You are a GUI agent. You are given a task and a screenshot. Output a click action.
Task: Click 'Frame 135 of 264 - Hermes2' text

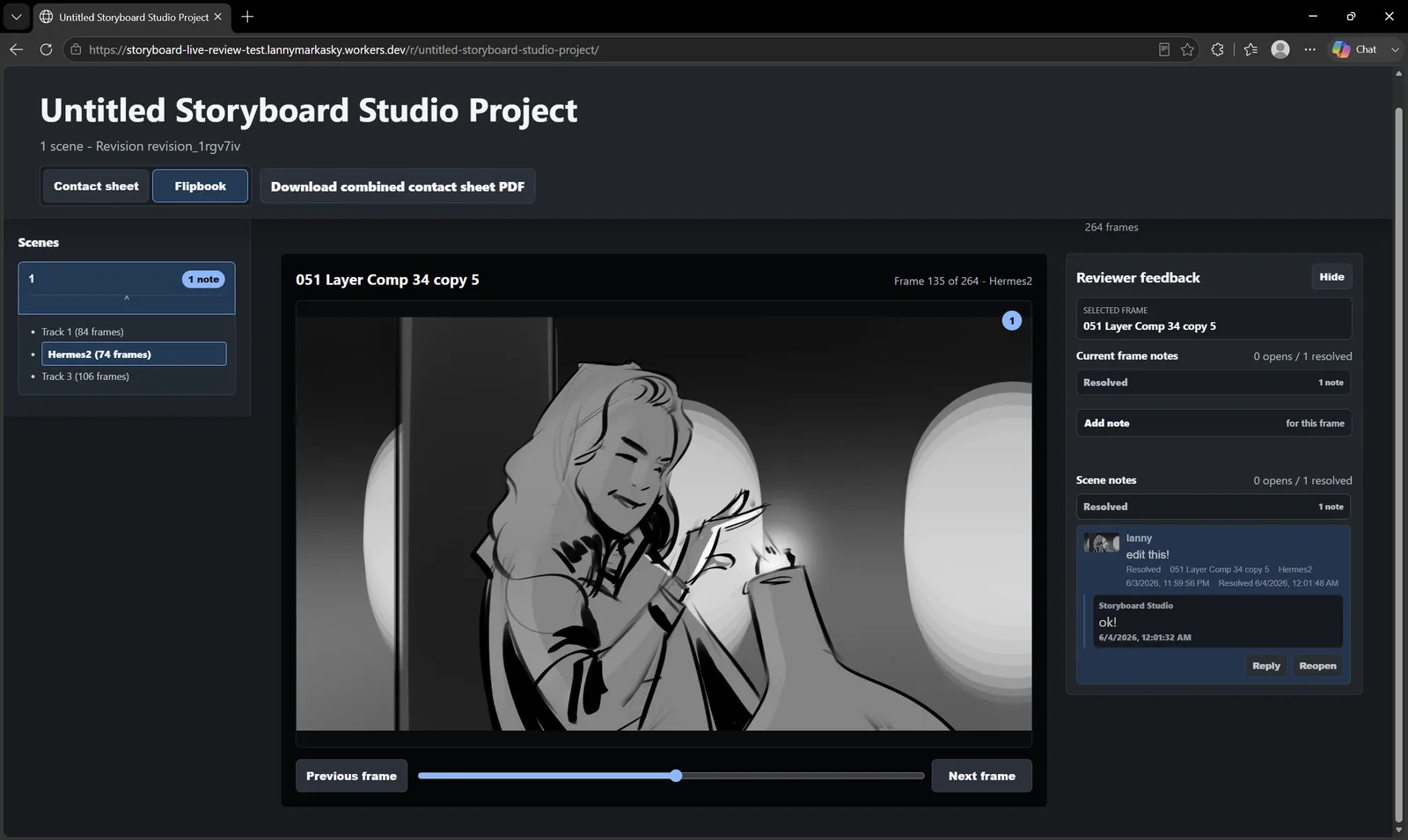tap(963, 281)
